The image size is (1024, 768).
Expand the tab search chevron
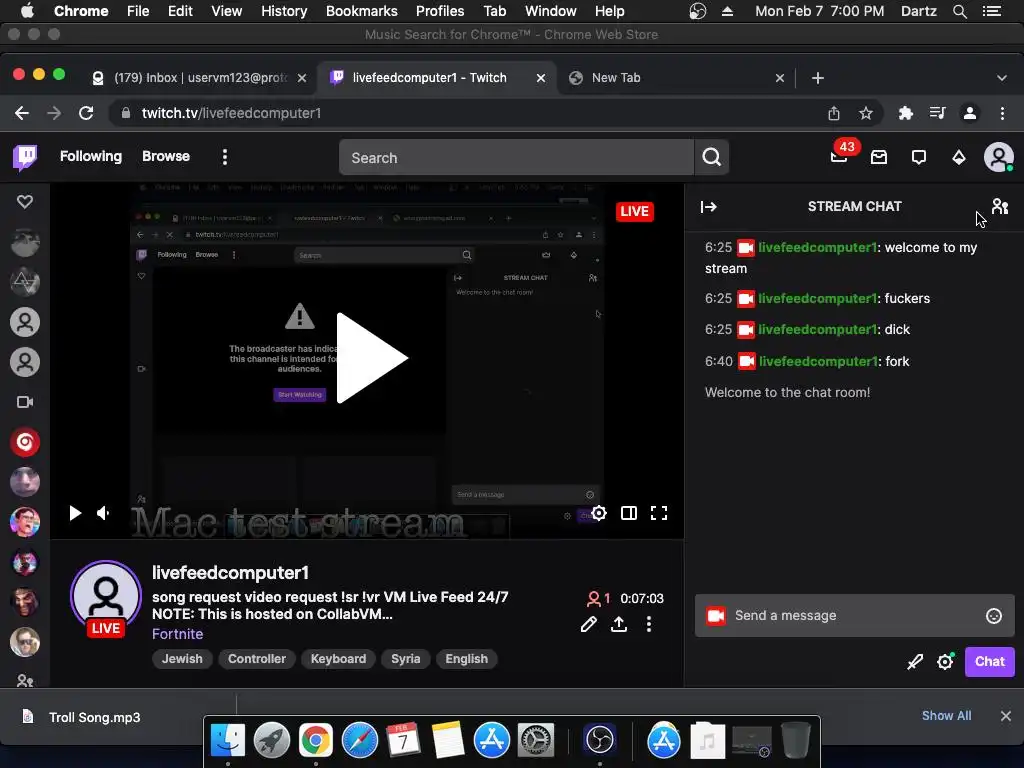[x=1002, y=78]
